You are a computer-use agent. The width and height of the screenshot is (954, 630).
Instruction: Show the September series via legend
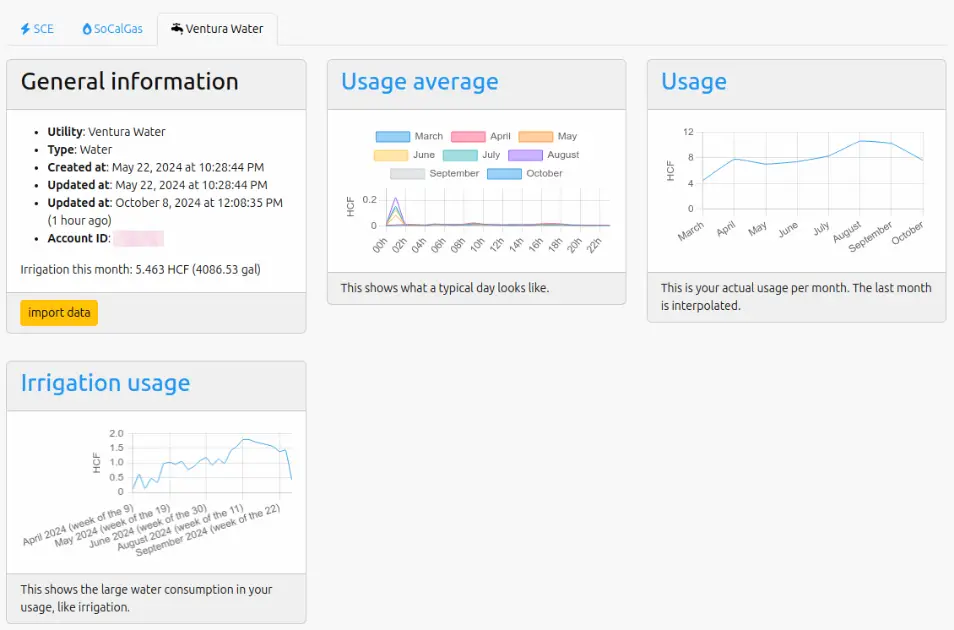[407, 174]
